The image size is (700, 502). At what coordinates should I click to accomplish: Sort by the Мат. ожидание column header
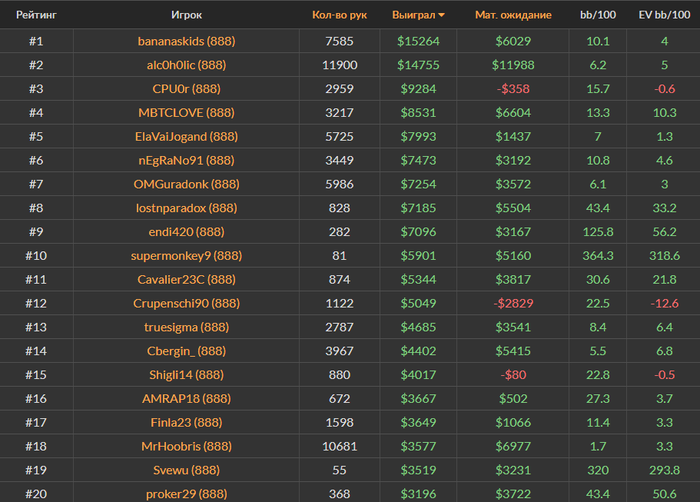point(513,15)
